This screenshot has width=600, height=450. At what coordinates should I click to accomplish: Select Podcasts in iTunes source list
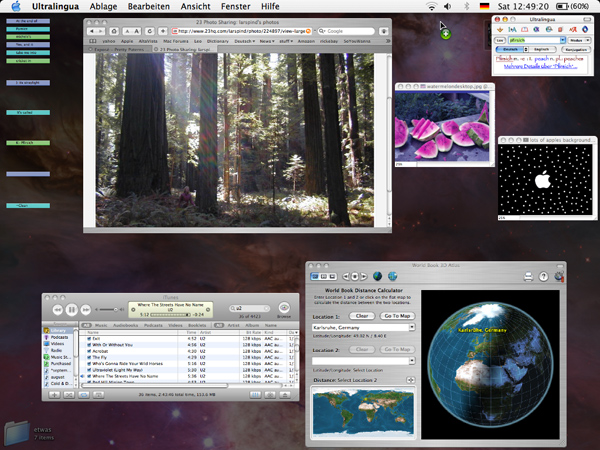tap(59, 337)
